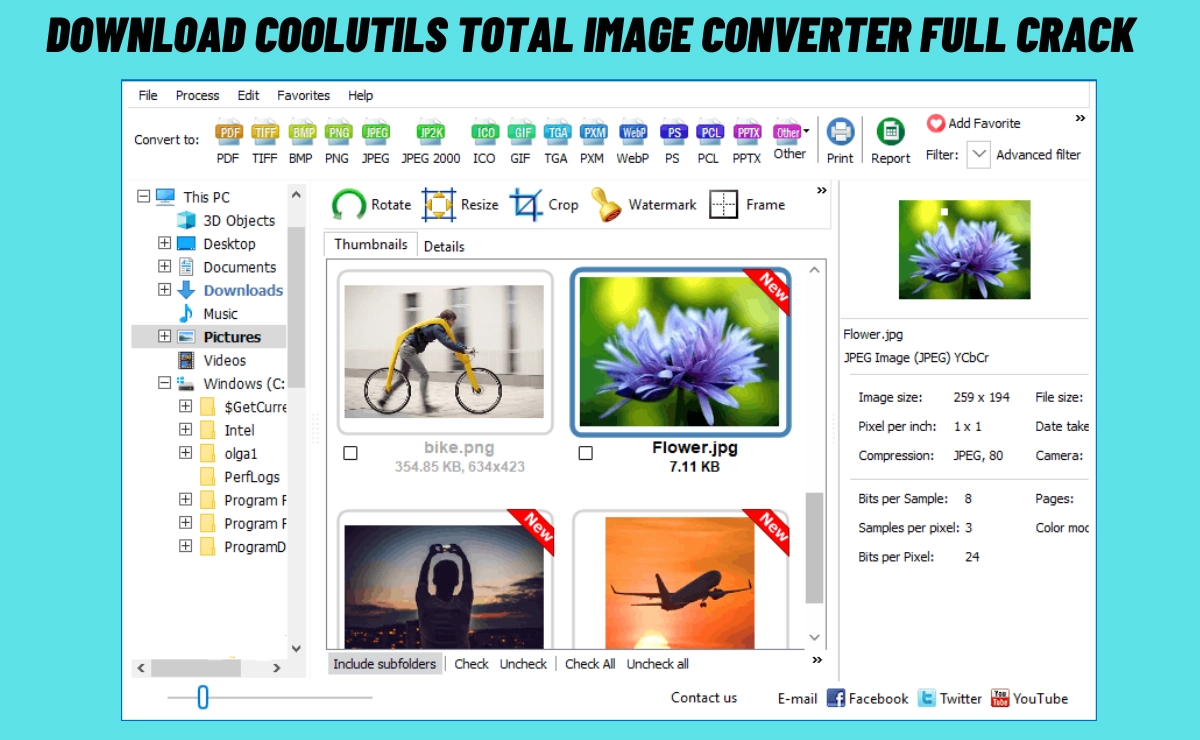The width and height of the screenshot is (1200, 740).
Task: Use the Crop tool
Action: (x=544, y=204)
